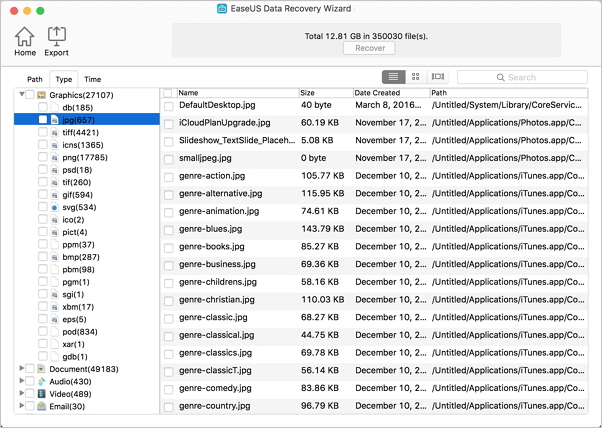Click the EaseUS app icon in title bar
Viewport: 602px width, 428px height.
click(222, 8)
